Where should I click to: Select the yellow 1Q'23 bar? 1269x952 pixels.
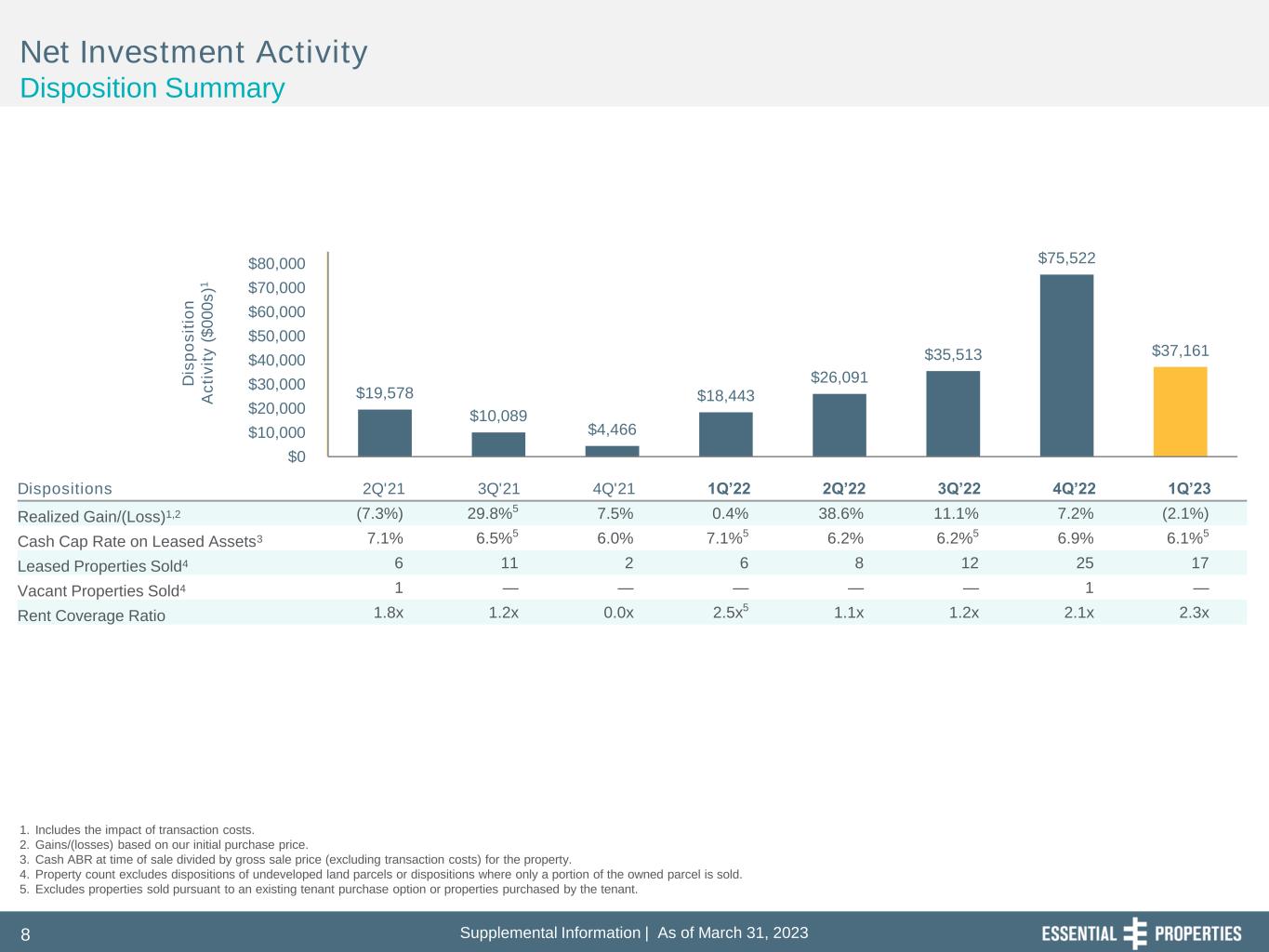tap(1180, 411)
